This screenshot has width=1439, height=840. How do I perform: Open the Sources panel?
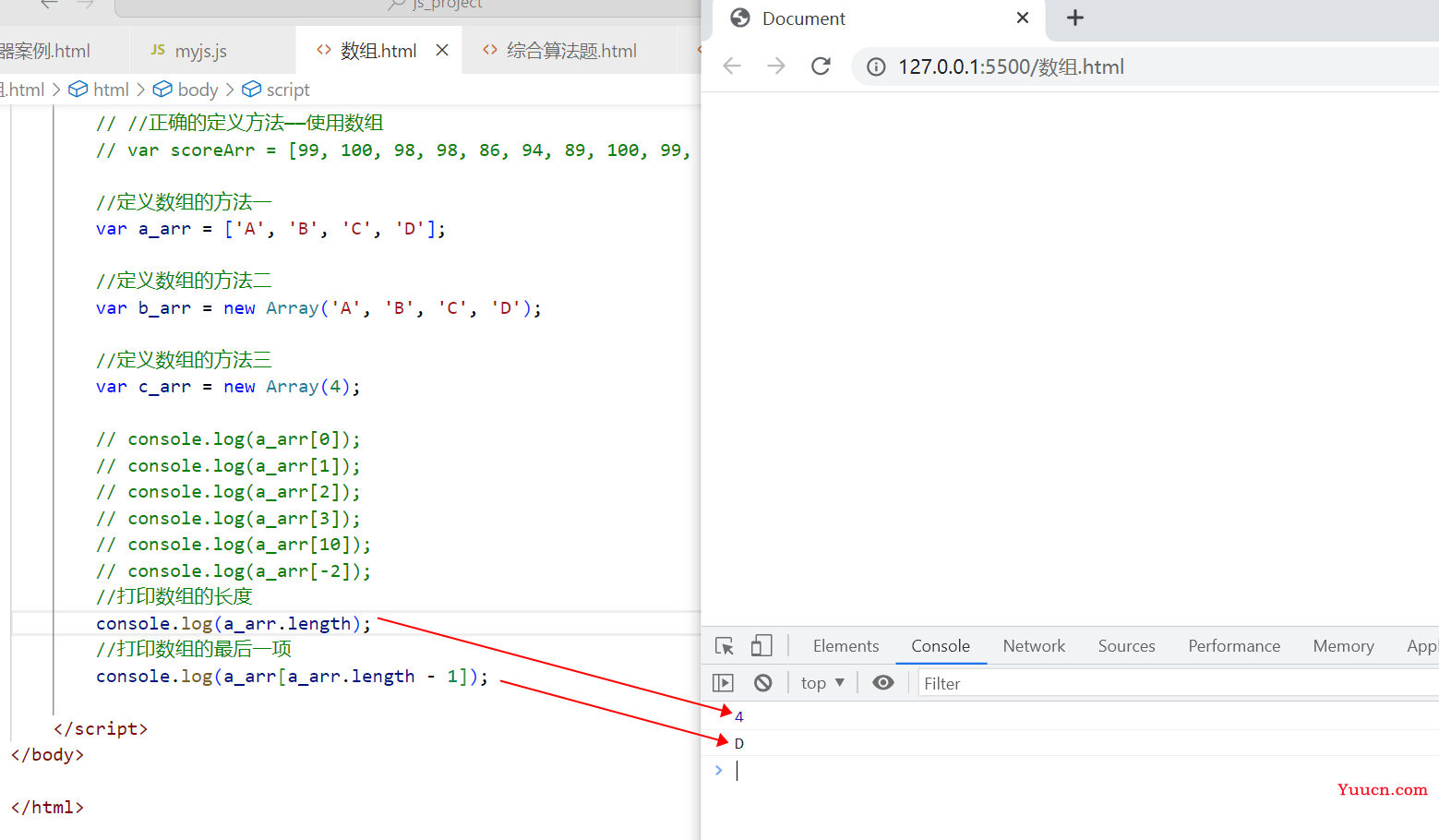coord(1126,646)
